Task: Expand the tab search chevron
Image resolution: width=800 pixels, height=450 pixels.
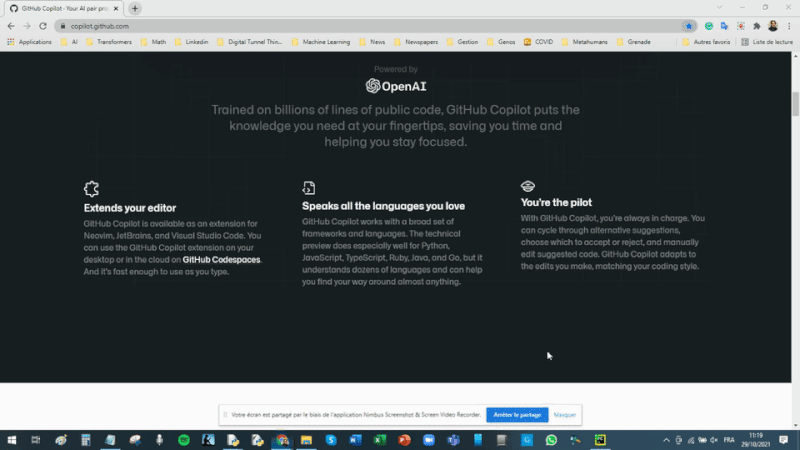Action: click(719, 8)
